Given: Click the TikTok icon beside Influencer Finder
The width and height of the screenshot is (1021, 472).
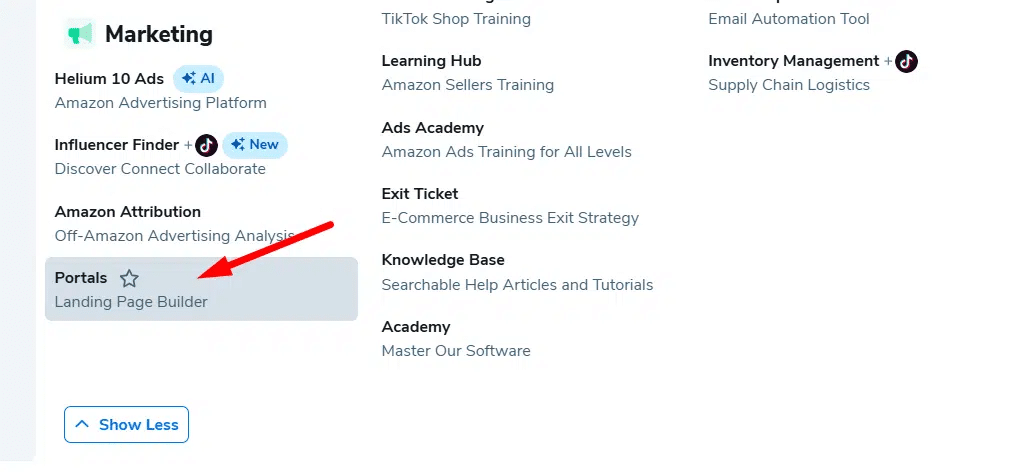Looking at the screenshot, I should pos(206,145).
